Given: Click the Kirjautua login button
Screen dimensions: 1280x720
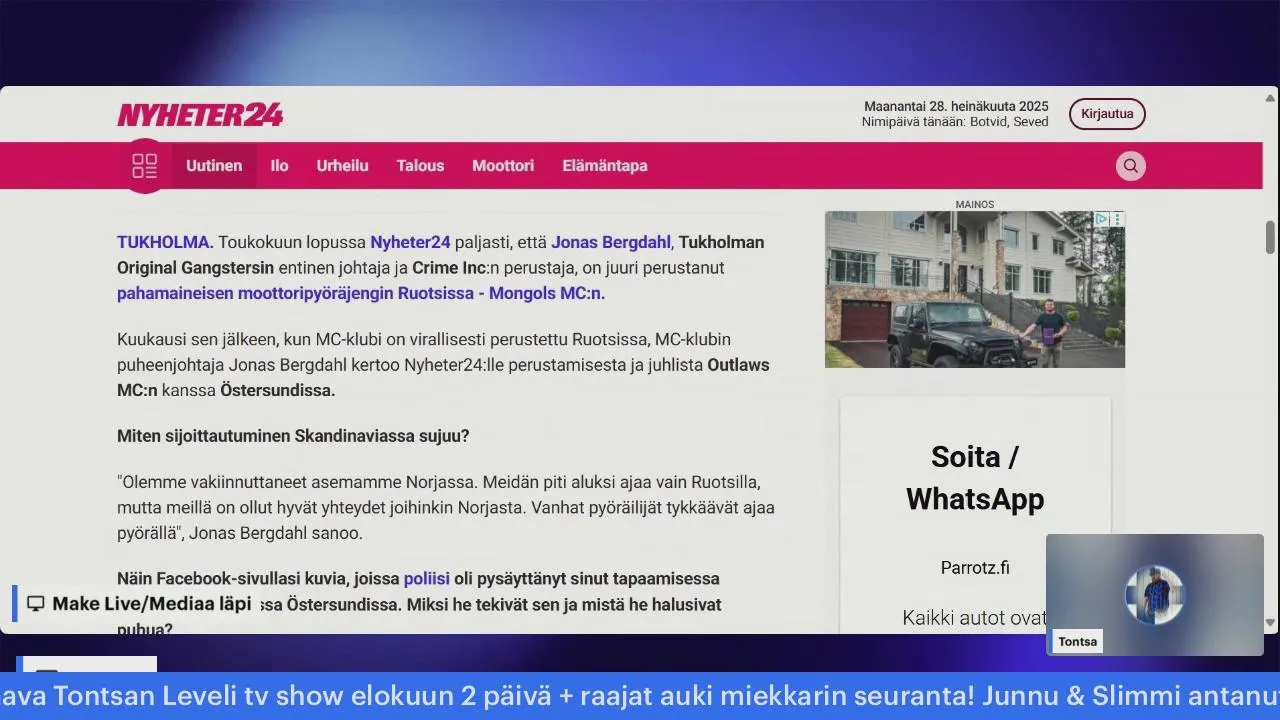Looking at the screenshot, I should (1107, 114).
